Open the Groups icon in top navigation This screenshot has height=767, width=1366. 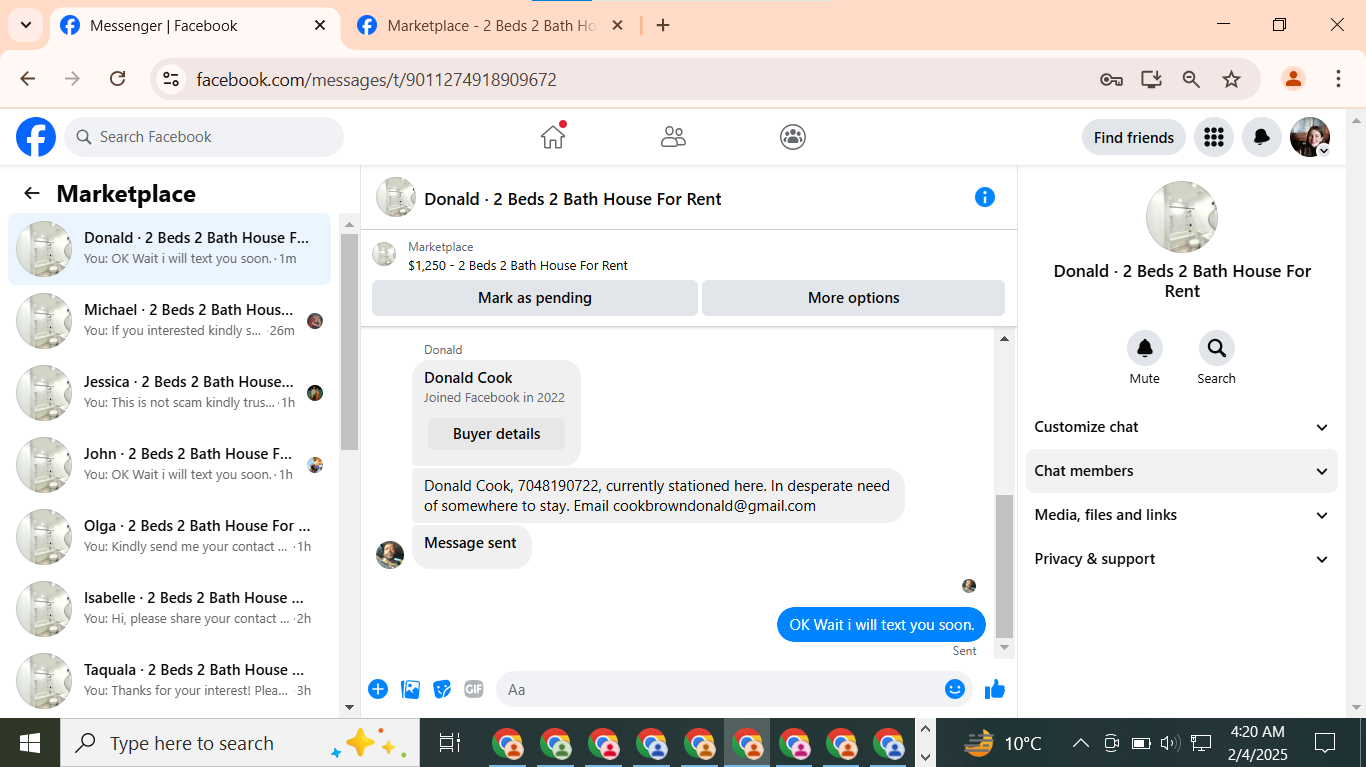(793, 137)
